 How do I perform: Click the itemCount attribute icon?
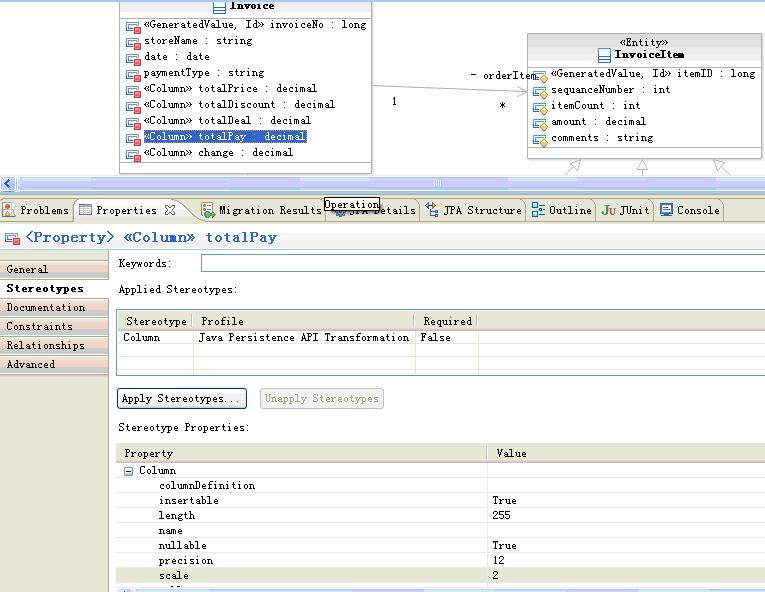(540, 108)
